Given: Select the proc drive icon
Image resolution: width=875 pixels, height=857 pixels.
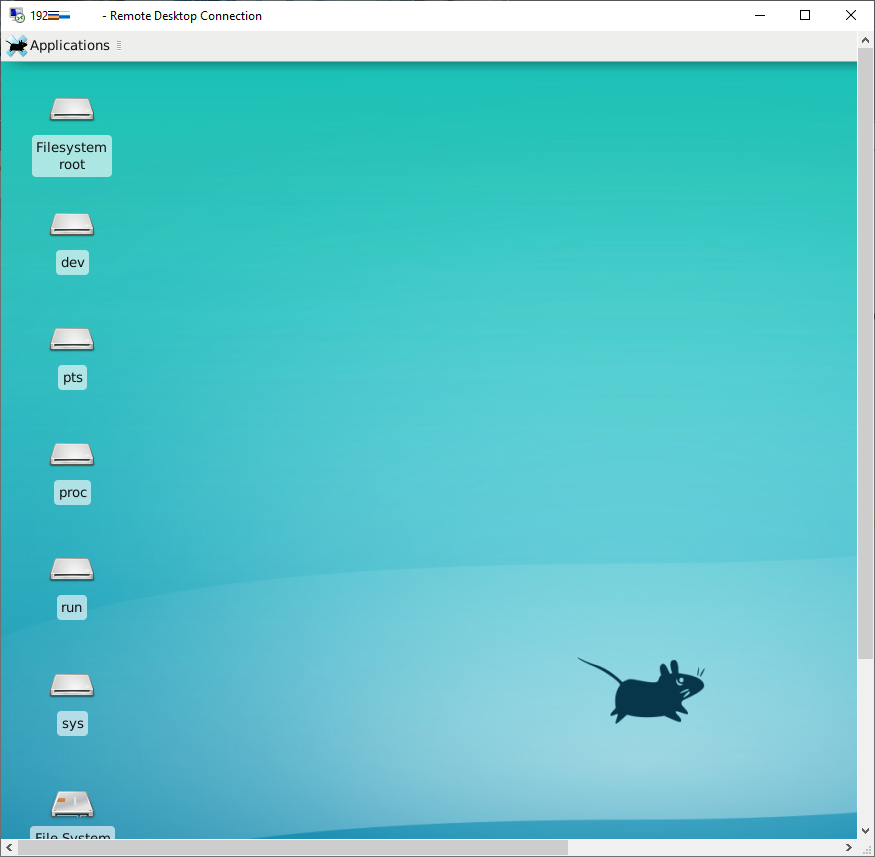Looking at the screenshot, I should [72, 455].
